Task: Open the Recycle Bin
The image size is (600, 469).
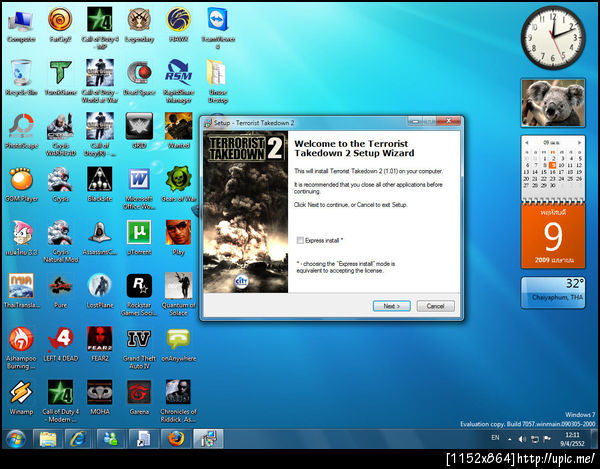Action: [21, 78]
